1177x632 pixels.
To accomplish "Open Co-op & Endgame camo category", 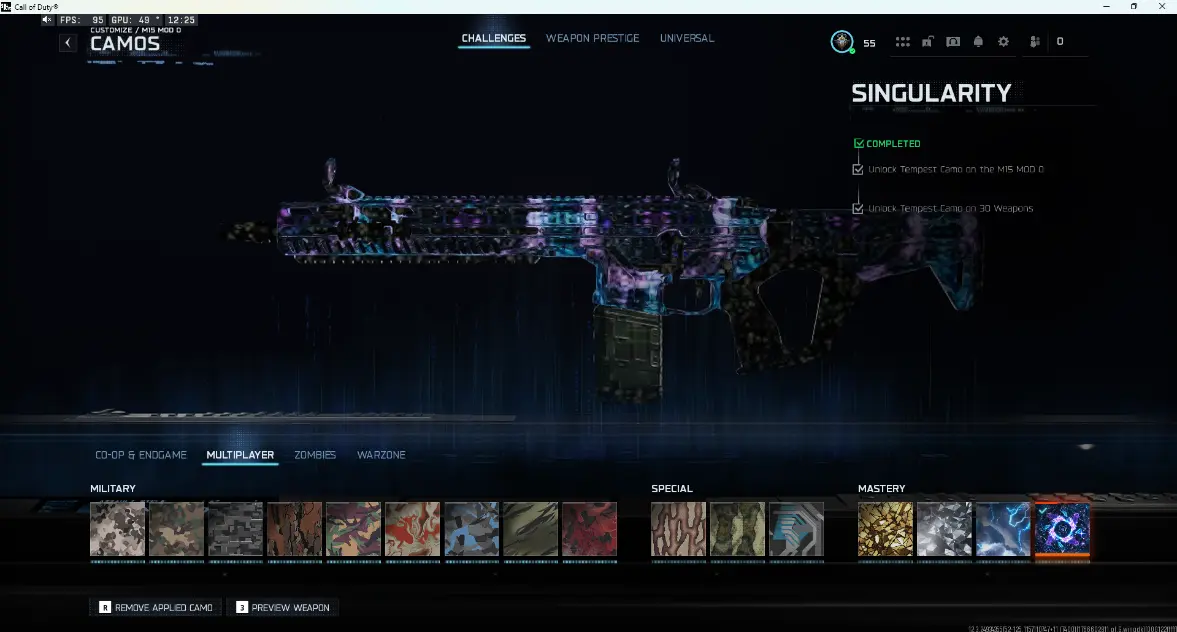I will [x=141, y=455].
